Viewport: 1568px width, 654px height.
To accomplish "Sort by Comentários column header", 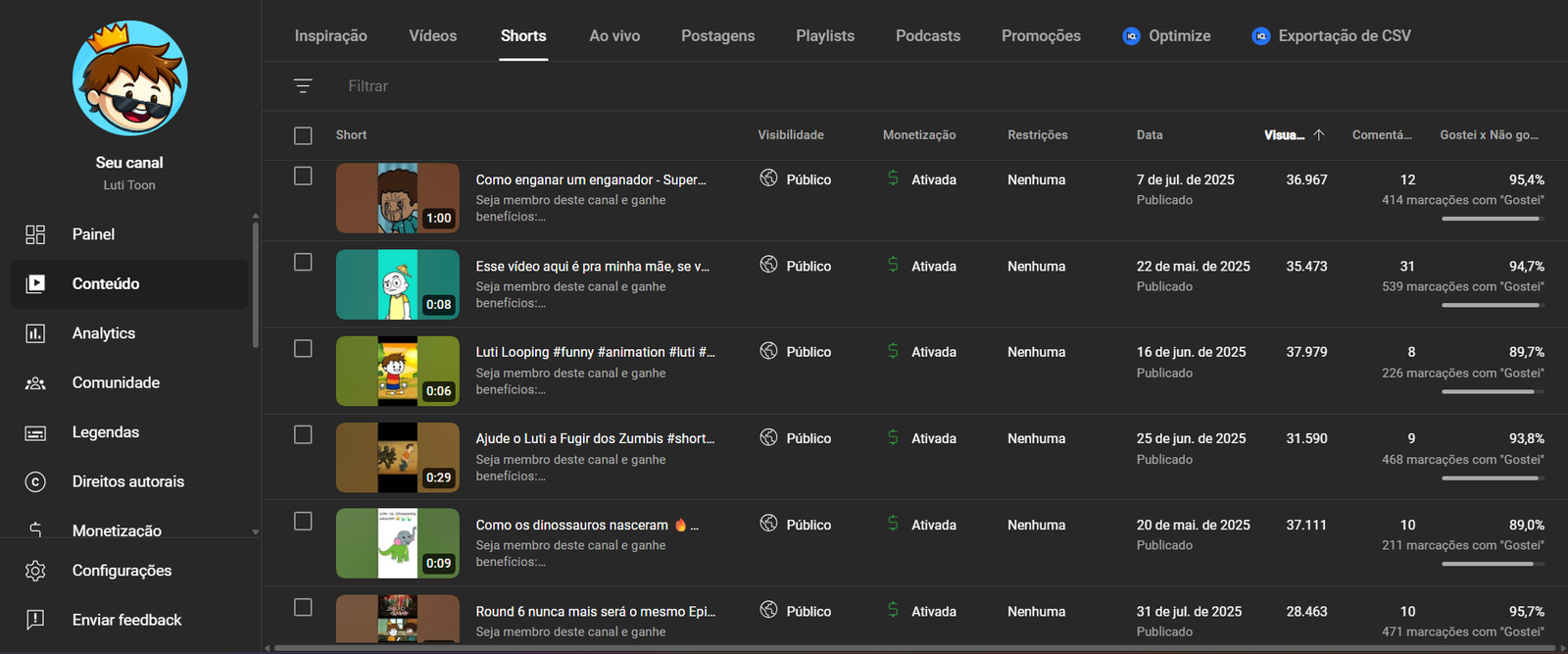I will [x=1382, y=135].
